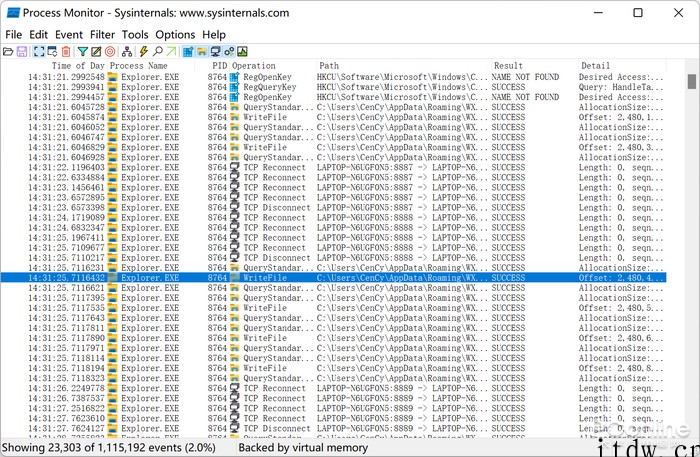This screenshot has width=700, height=457.
Task: Open the Tools menu
Action: click(135, 35)
